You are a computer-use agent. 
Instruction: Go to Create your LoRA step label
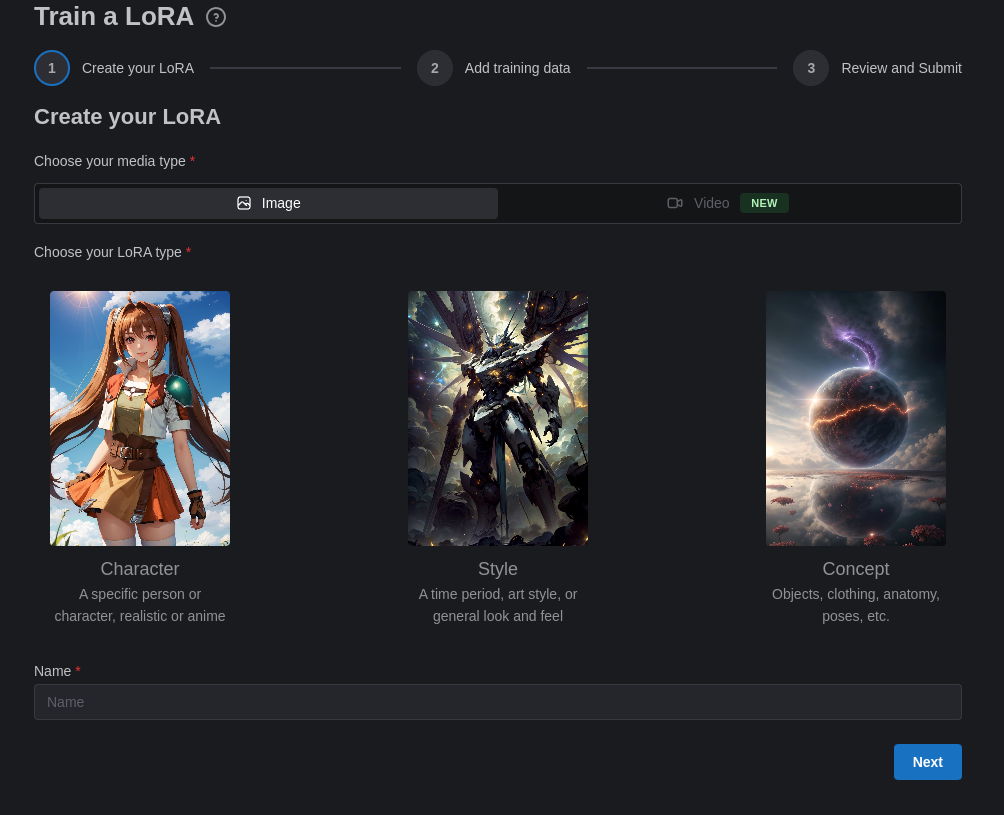[x=138, y=68]
